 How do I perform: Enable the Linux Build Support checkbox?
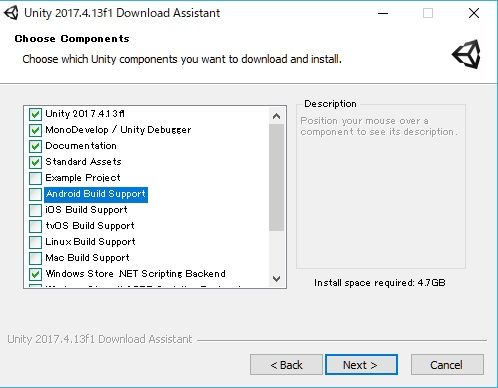coord(35,242)
